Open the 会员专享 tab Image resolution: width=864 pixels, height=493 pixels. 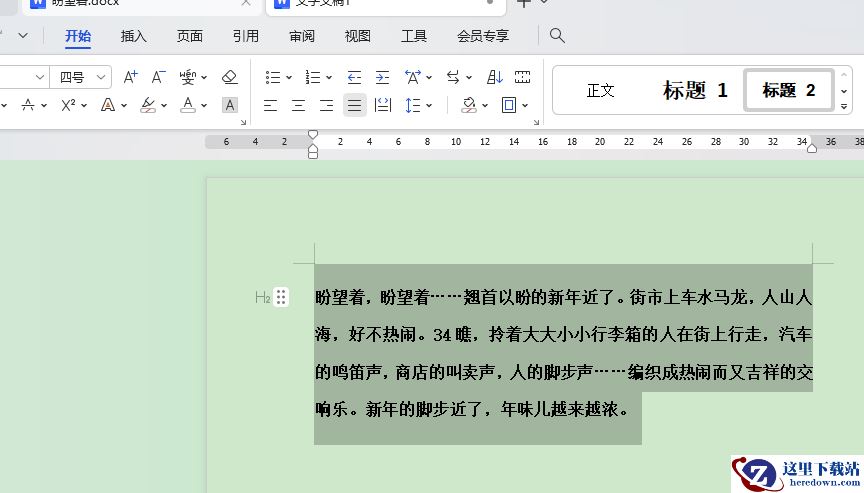click(483, 36)
